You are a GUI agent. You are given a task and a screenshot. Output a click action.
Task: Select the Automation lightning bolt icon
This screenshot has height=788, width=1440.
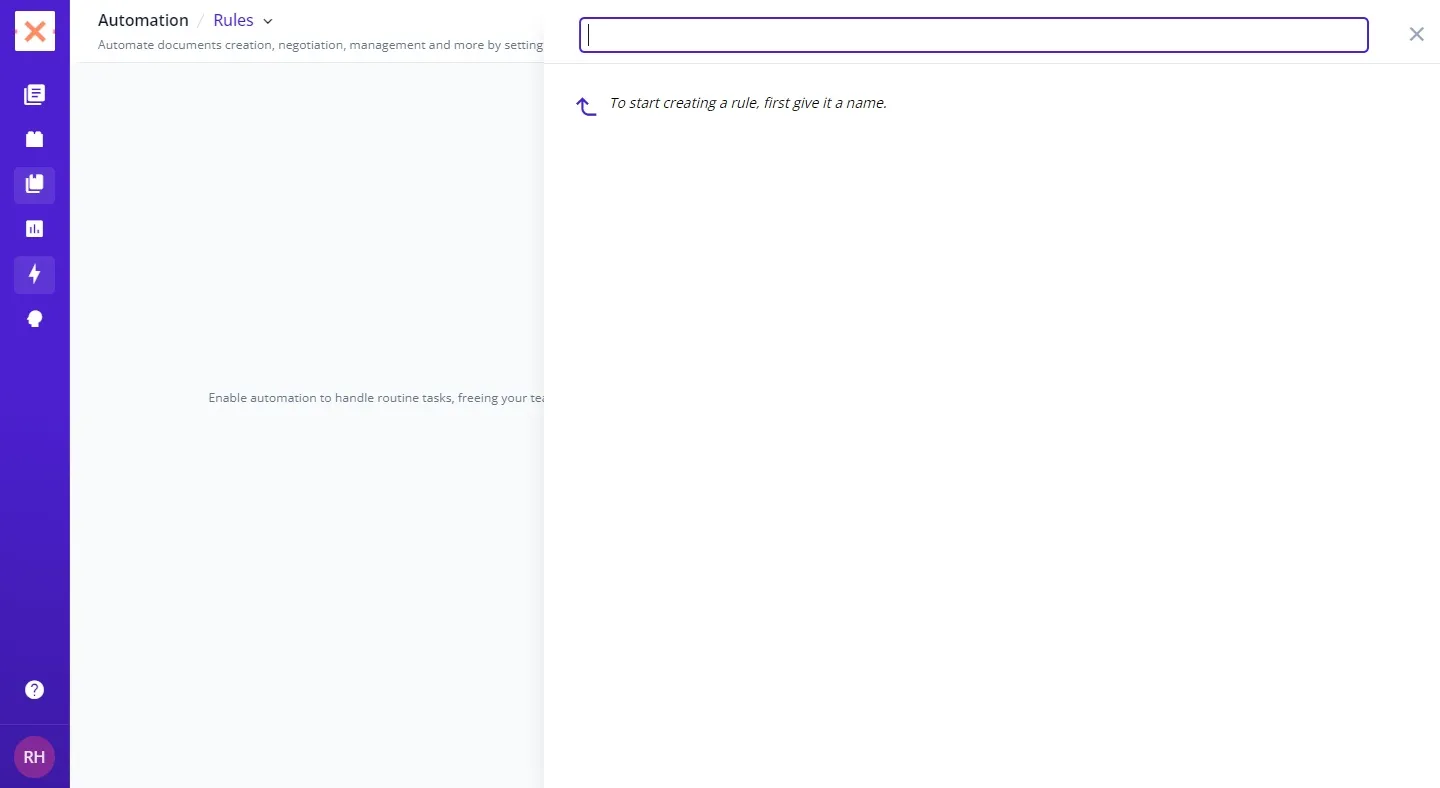tap(34, 274)
